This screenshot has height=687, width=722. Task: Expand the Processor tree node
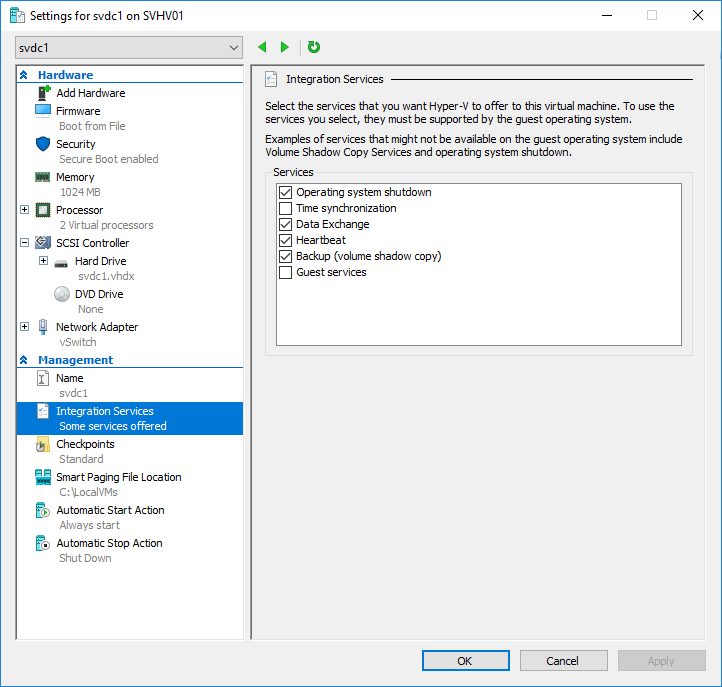coord(25,210)
